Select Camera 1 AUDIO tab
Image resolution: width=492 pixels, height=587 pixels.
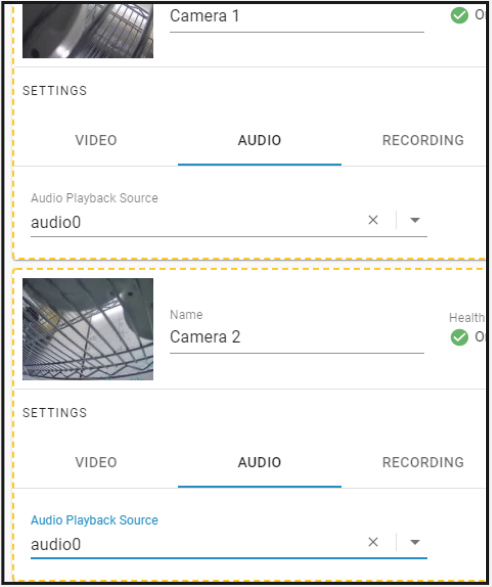pos(259,140)
